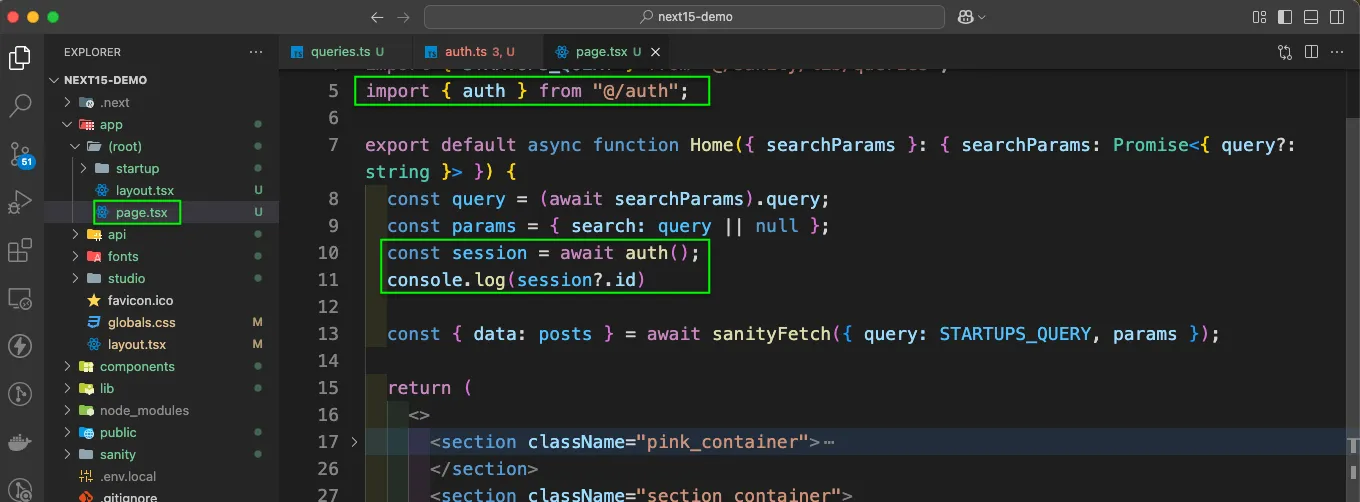Screen dimensions: 1360x502
Task: Click the return keyword on line 15
Action: [419, 388]
